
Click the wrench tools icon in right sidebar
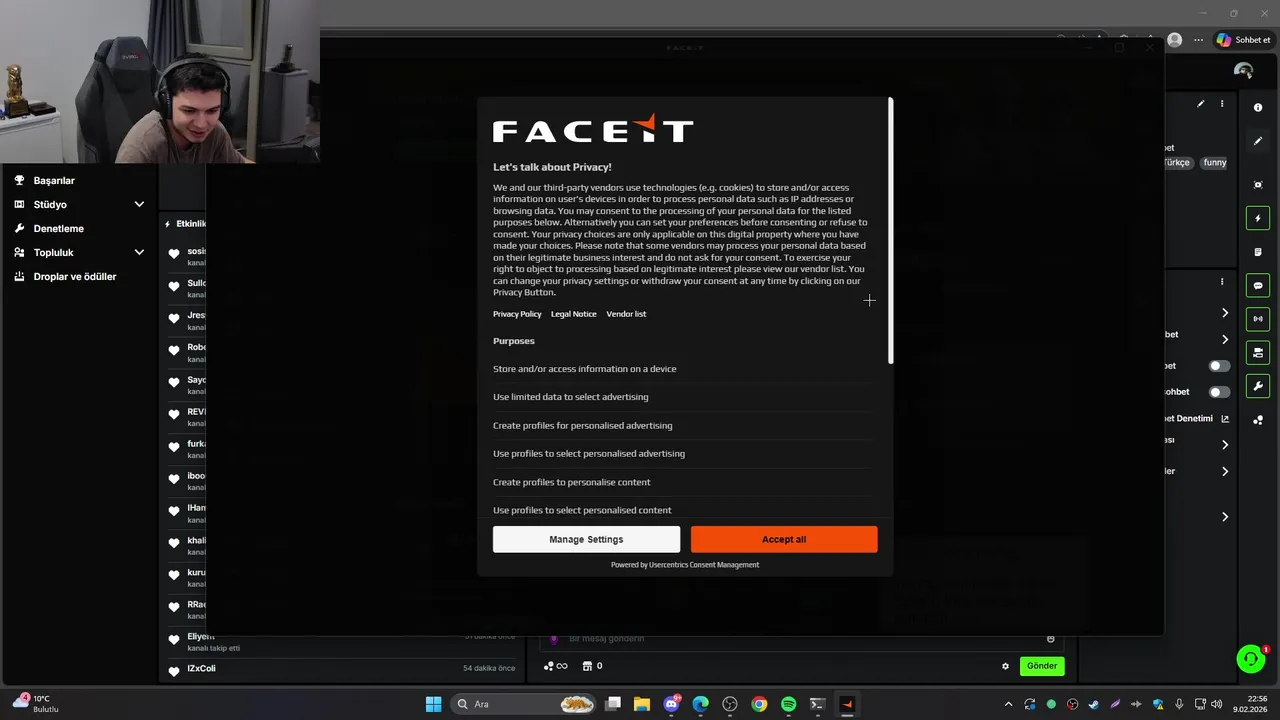tap(1258, 386)
